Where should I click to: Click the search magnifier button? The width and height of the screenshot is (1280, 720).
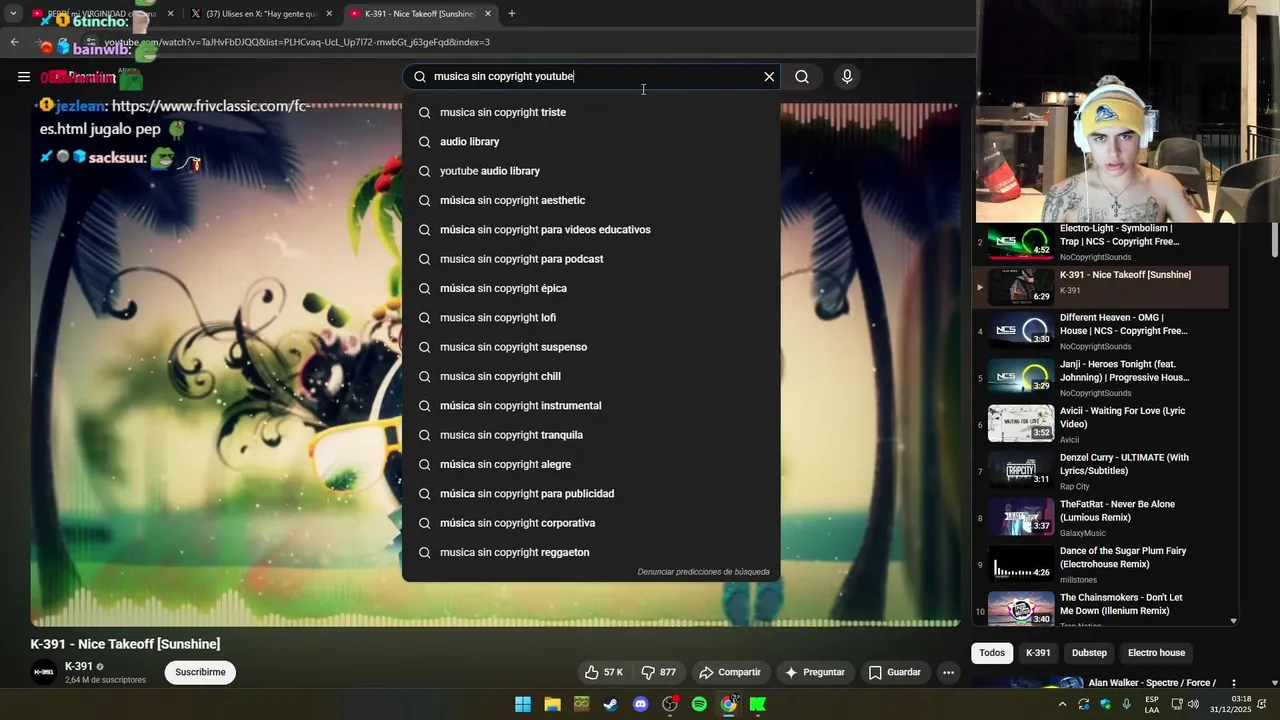point(802,77)
